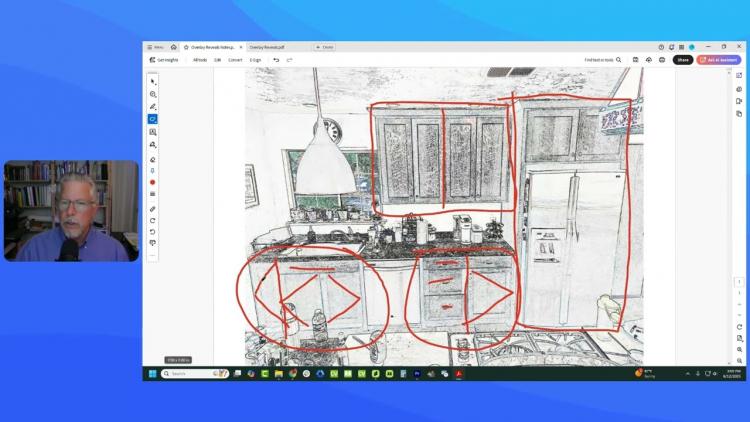750x422 pixels.
Task: Go to Acrobat Home icon
Action: pyautogui.click(x=174, y=47)
